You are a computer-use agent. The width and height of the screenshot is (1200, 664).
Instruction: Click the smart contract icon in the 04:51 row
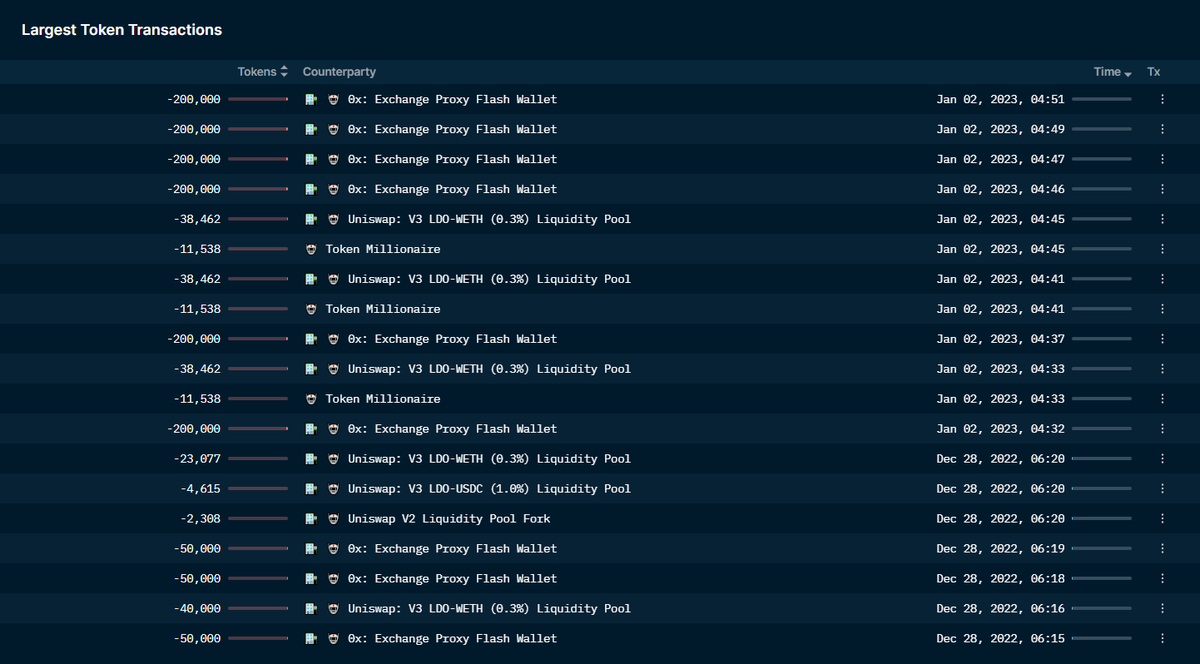[312, 99]
